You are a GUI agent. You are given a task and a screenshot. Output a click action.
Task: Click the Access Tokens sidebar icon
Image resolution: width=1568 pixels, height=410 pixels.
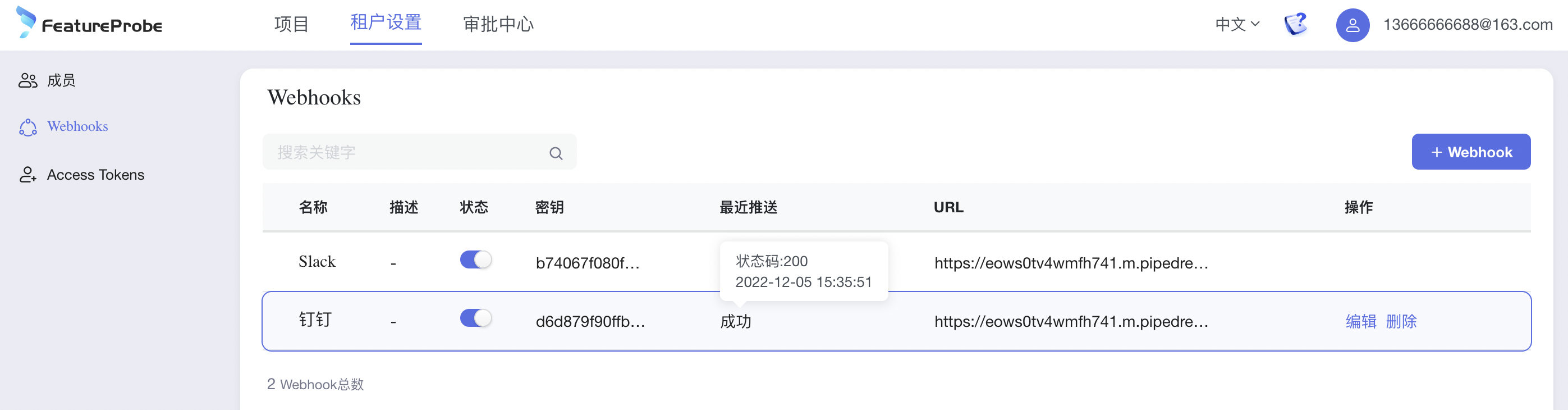(x=28, y=175)
